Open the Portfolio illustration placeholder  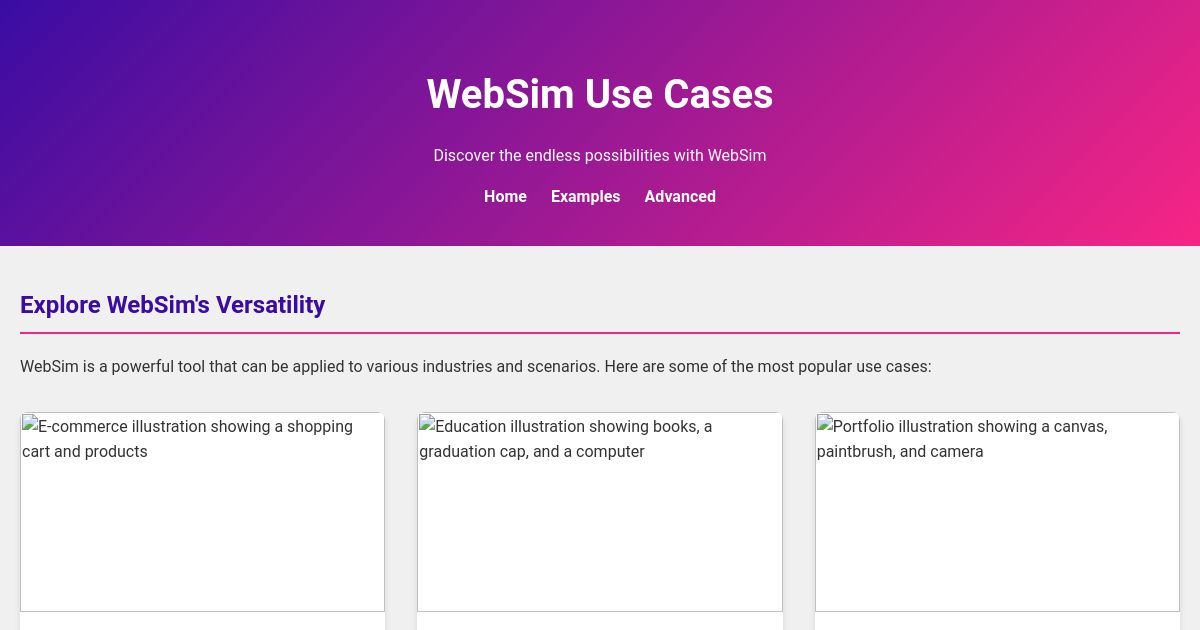tap(997, 512)
